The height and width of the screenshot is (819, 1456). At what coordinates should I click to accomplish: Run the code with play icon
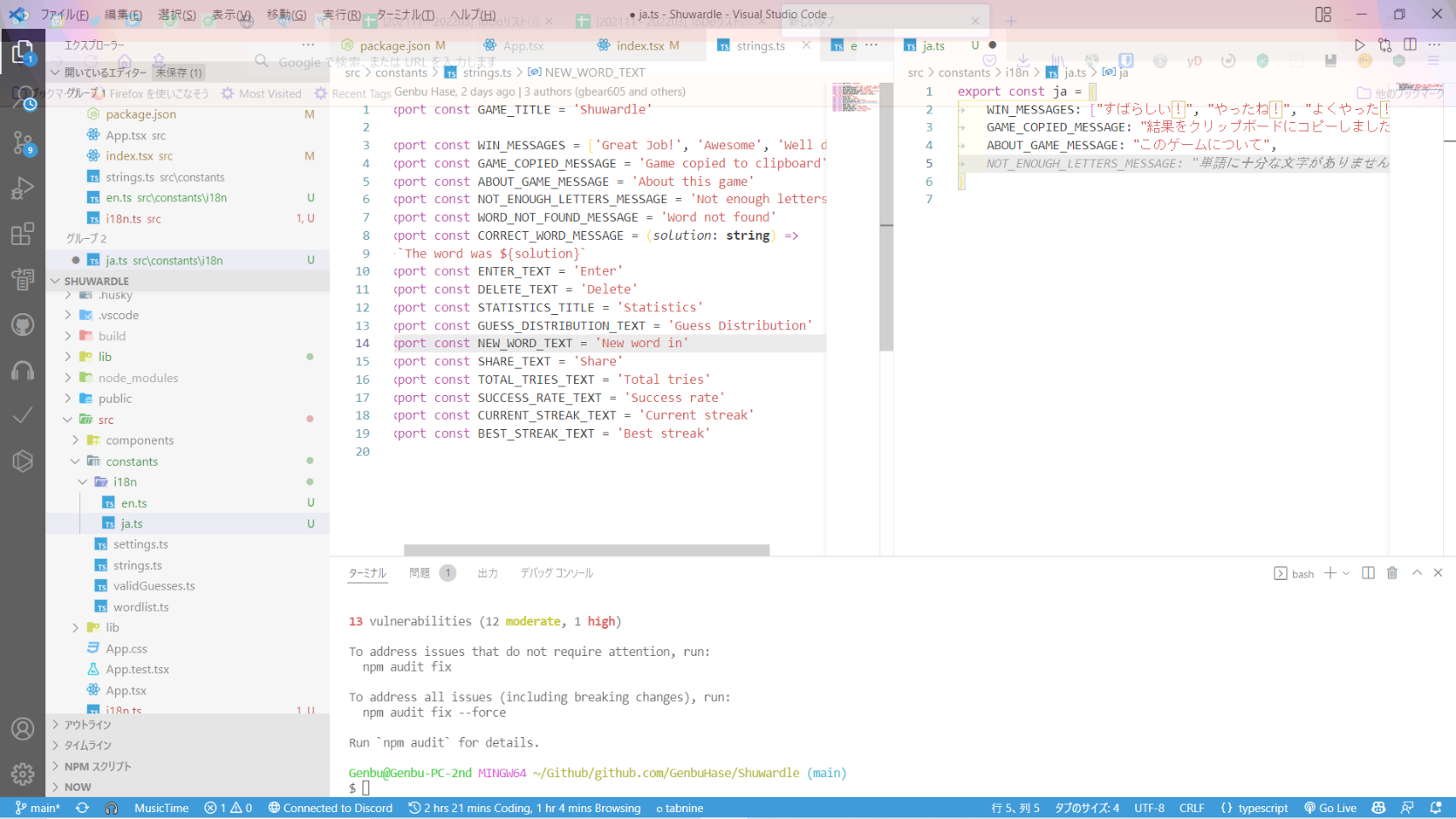point(1360,45)
